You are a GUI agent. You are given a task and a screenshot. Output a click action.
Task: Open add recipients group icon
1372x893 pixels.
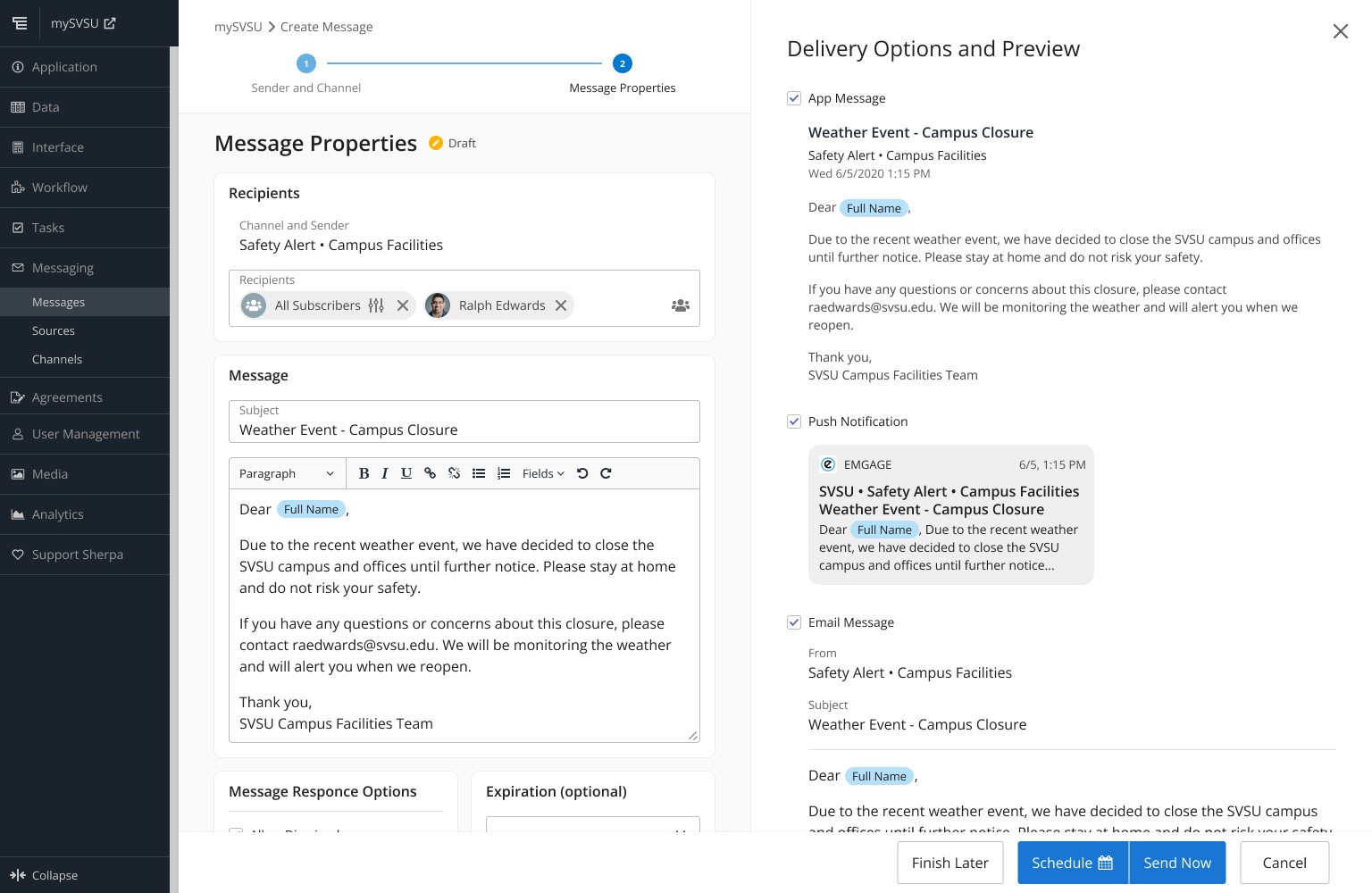tap(681, 305)
